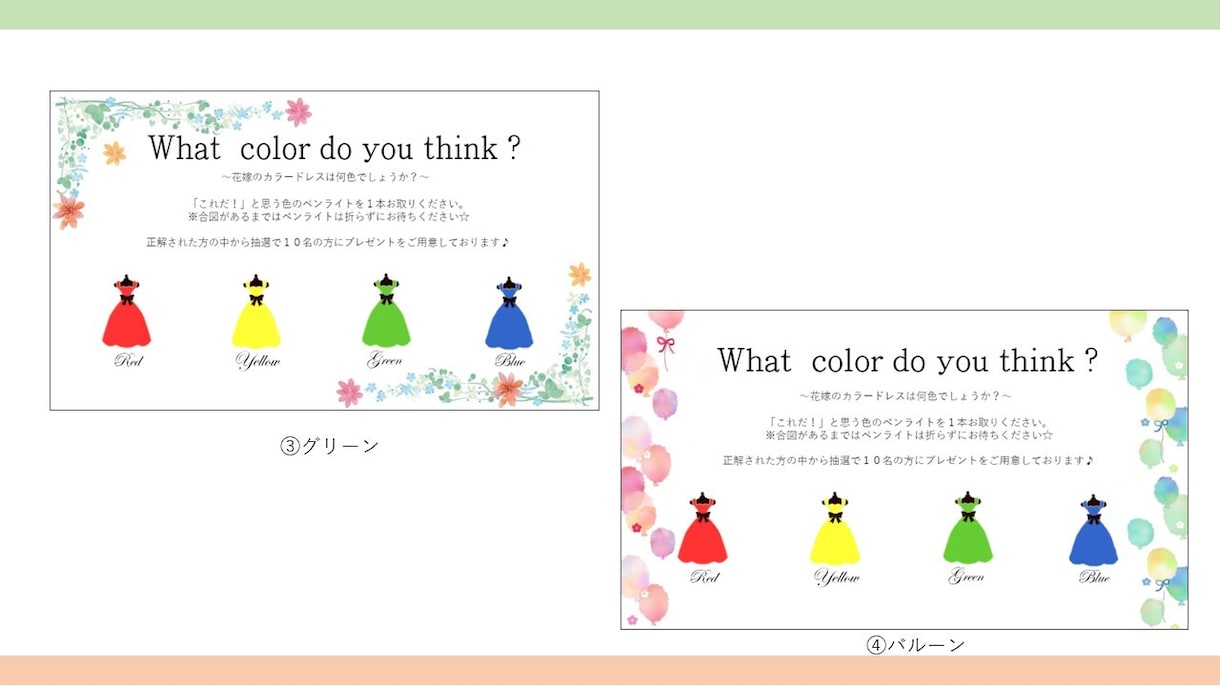Image resolution: width=1220 pixels, height=686 pixels.
Task: Click "～花嫁のカラードレスは何色でしょうか？～" in the floral card
Action: (x=326, y=178)
